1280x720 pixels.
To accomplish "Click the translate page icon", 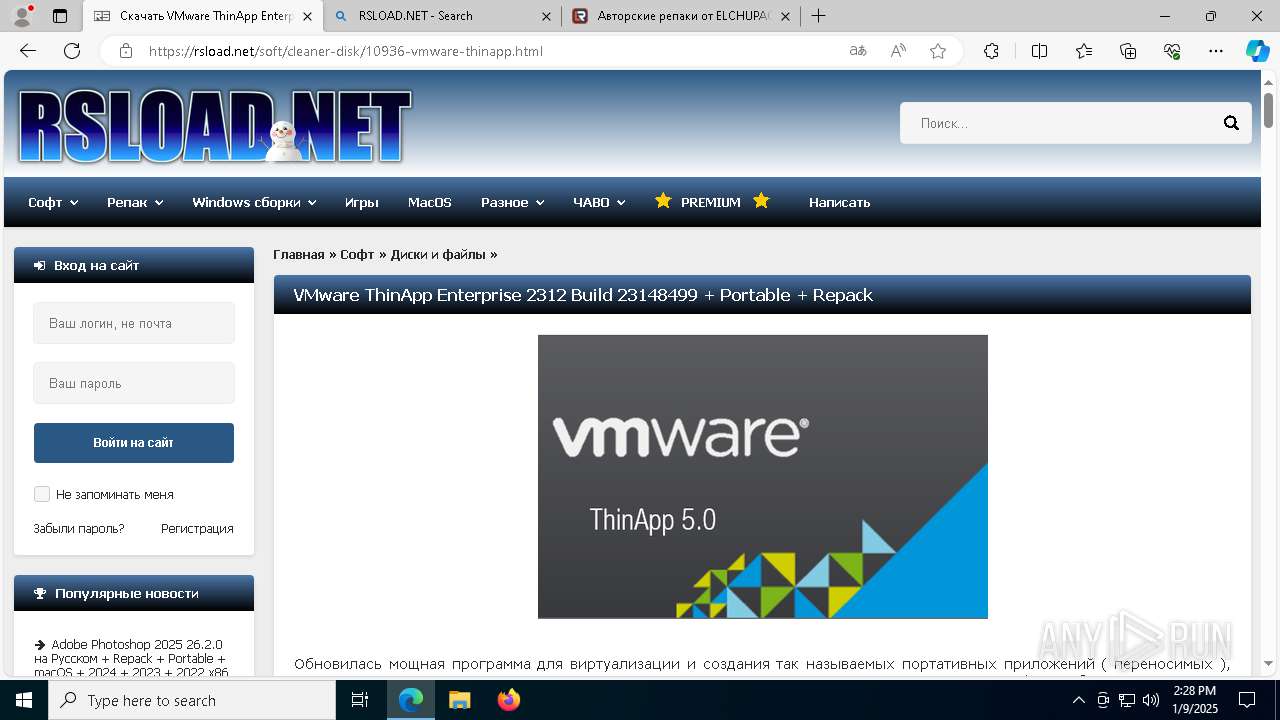I will (858, 51).
